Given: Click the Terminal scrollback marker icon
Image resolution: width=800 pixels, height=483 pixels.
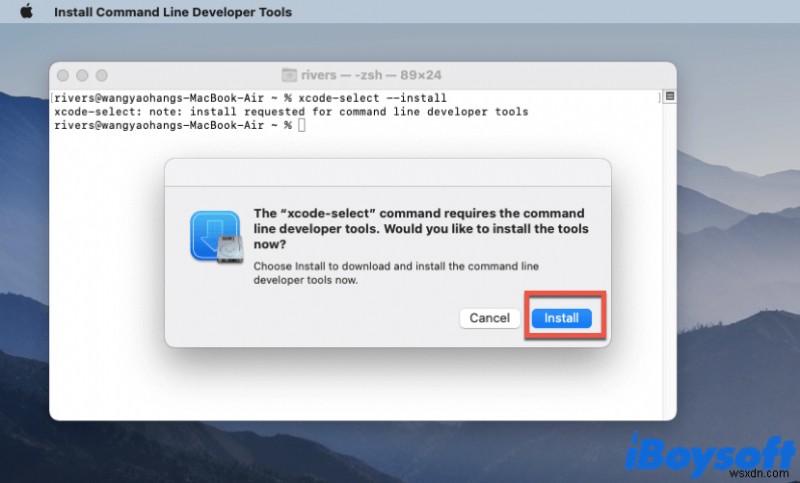Looking at the screenshot, I should click(x=670, y=96).
